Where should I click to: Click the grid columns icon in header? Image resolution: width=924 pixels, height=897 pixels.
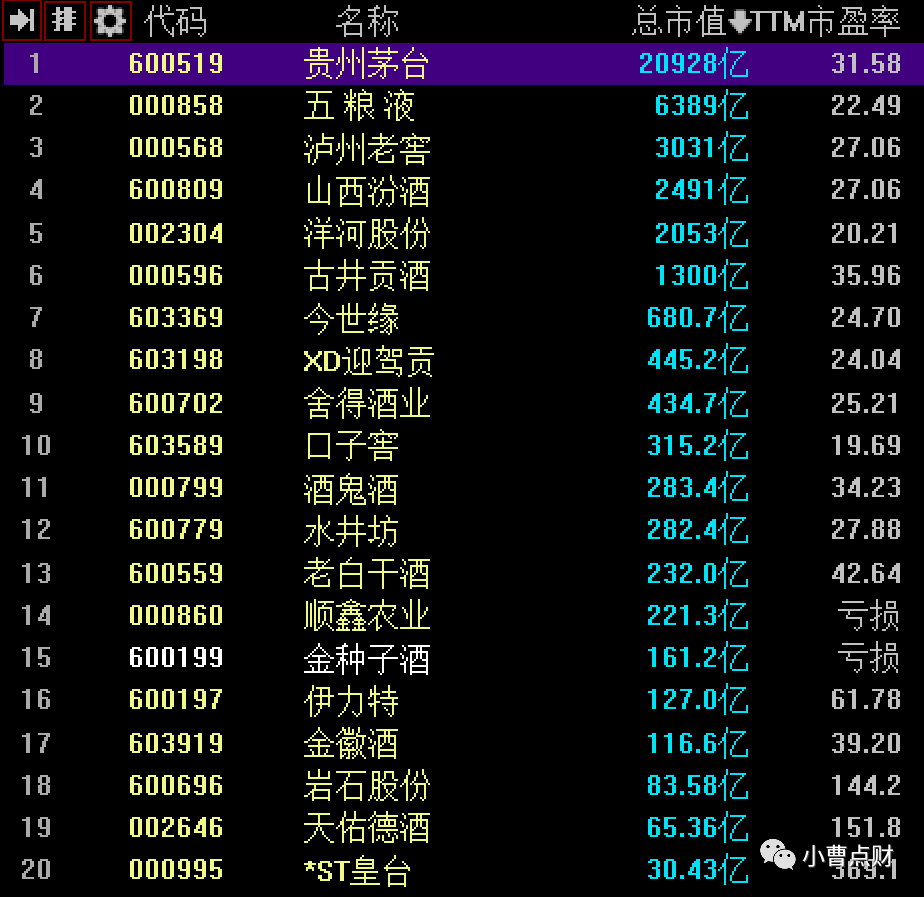[65, 20]
